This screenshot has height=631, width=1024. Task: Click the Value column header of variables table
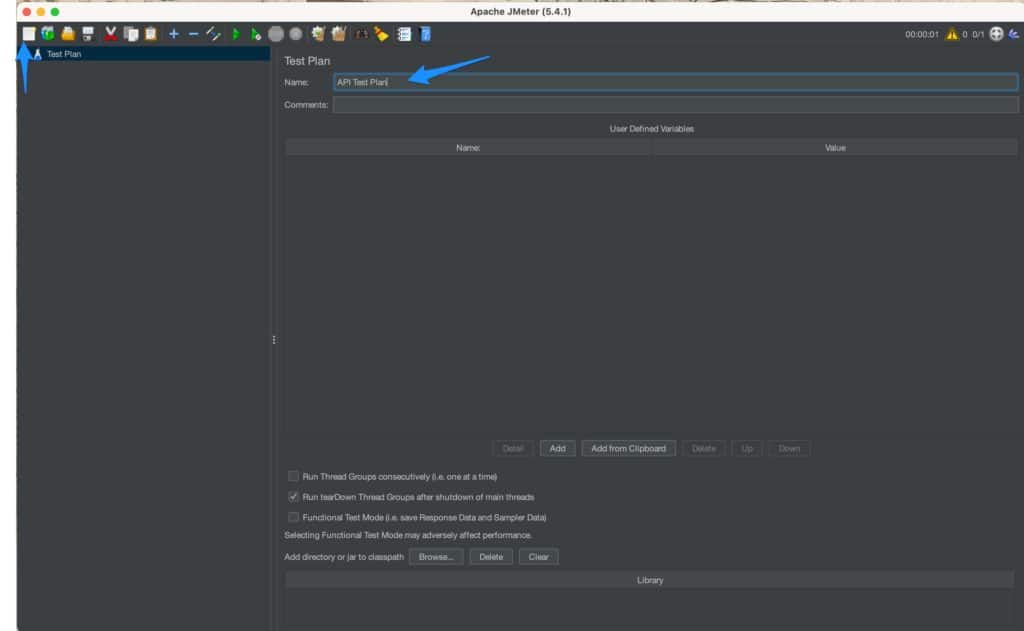coord(835,148)
